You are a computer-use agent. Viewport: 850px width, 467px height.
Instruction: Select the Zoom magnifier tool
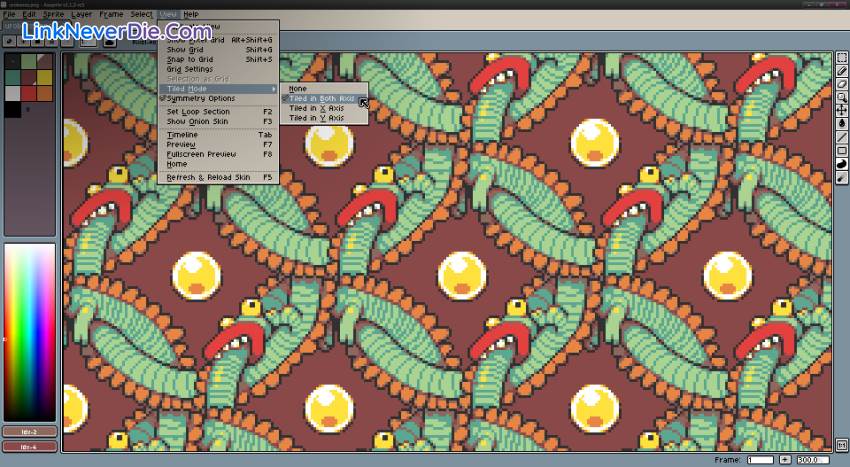(841, 97)
